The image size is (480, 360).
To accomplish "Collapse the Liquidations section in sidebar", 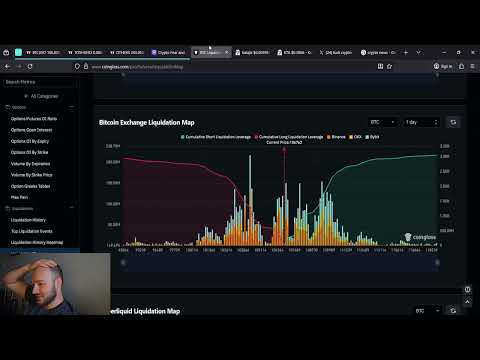I will [72, 208].
